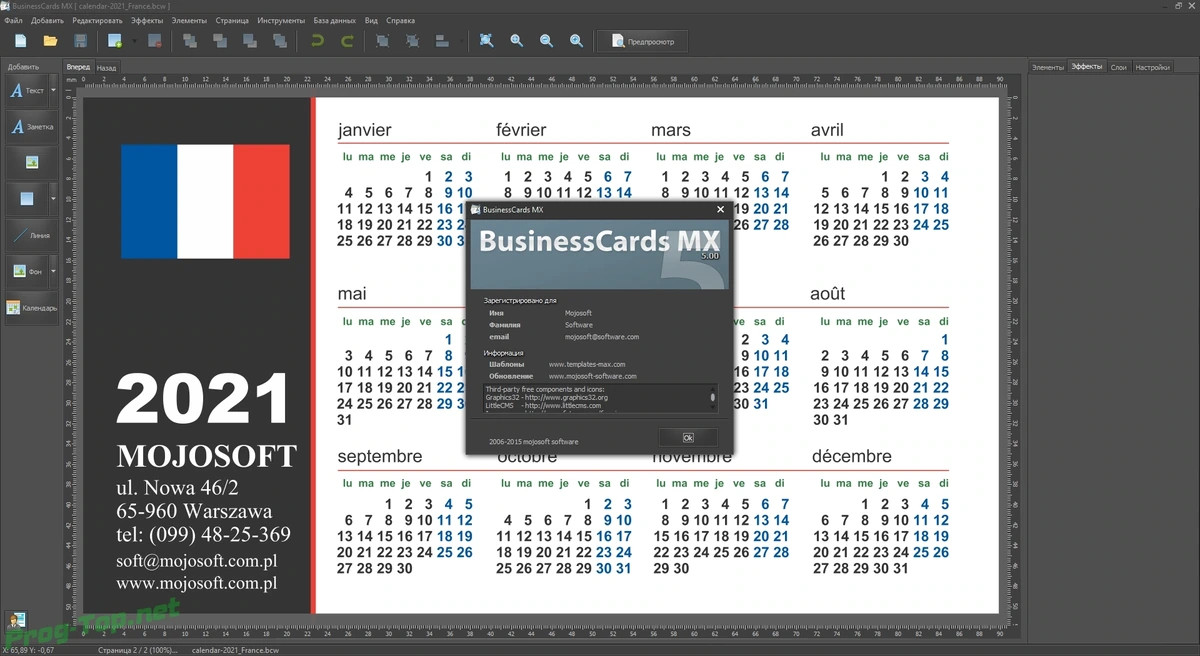Select the French flag image on canvas
Viewport: 1200px width, 656px height.
coord(205,201)
